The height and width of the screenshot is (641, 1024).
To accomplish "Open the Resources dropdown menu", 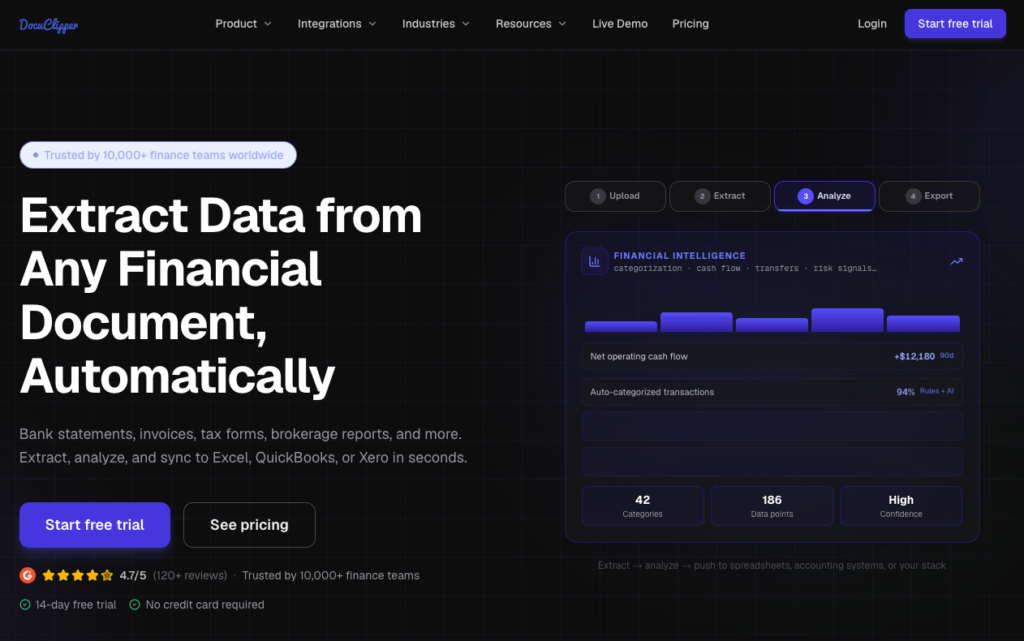I will click(x=531, y=23).
